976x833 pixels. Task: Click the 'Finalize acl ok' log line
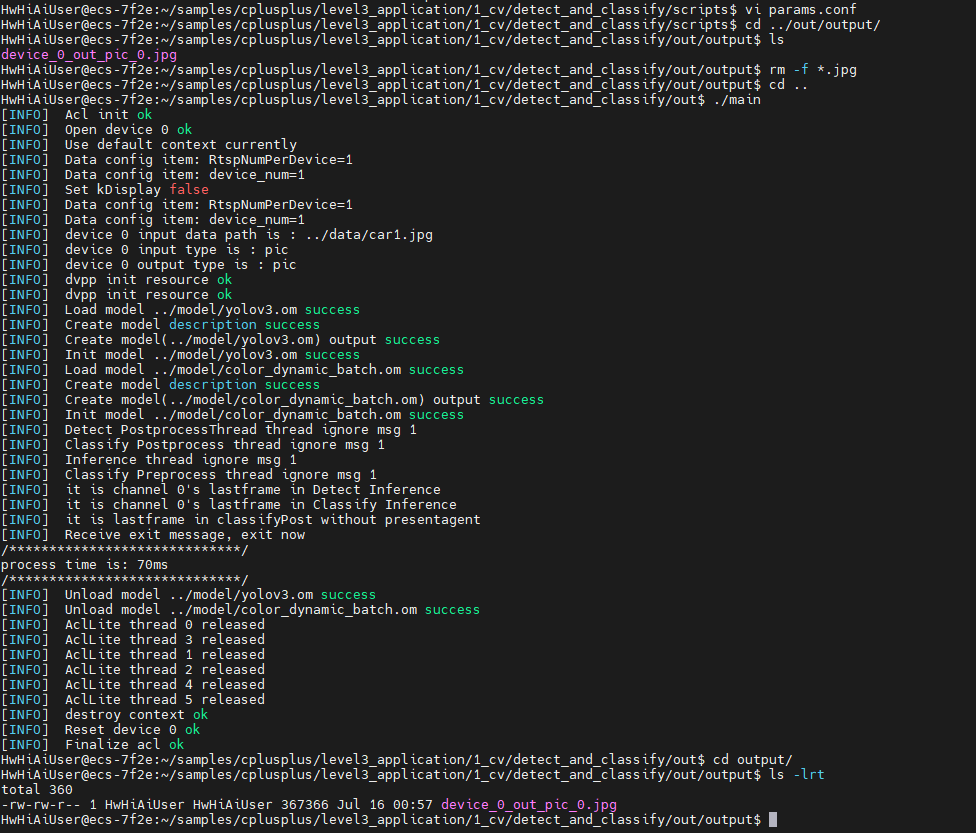coord(124,744)
